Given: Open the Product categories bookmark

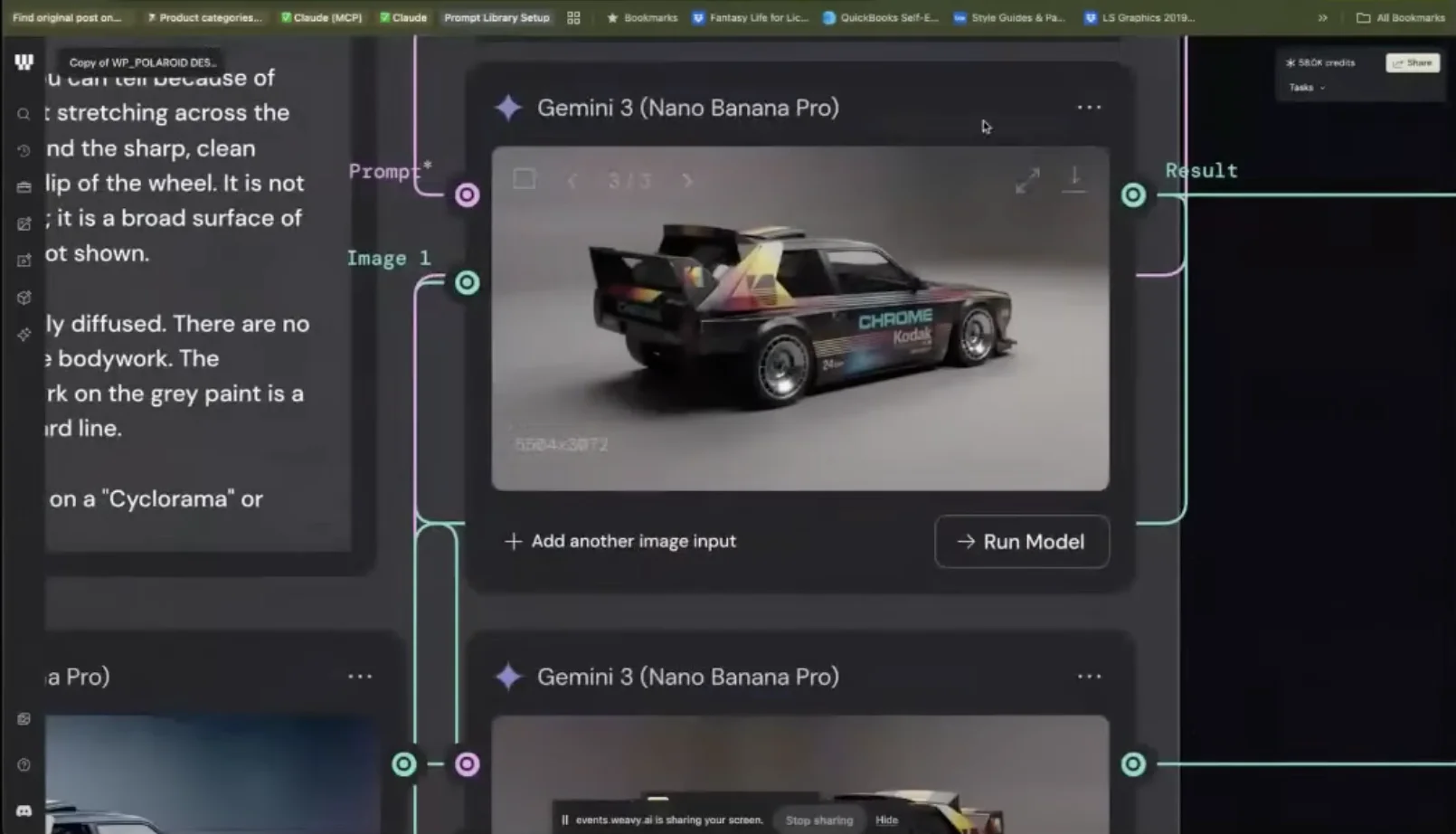Looking at the screenshot, I should [204, 17].
